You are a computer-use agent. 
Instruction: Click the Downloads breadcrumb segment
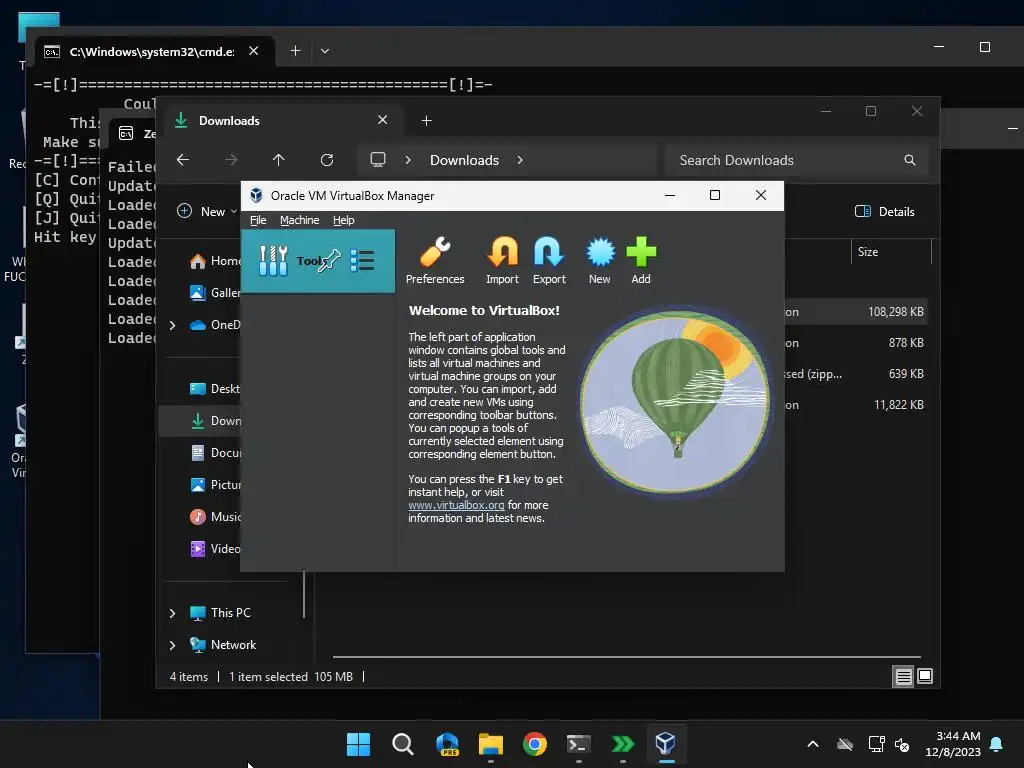(464, 160)
